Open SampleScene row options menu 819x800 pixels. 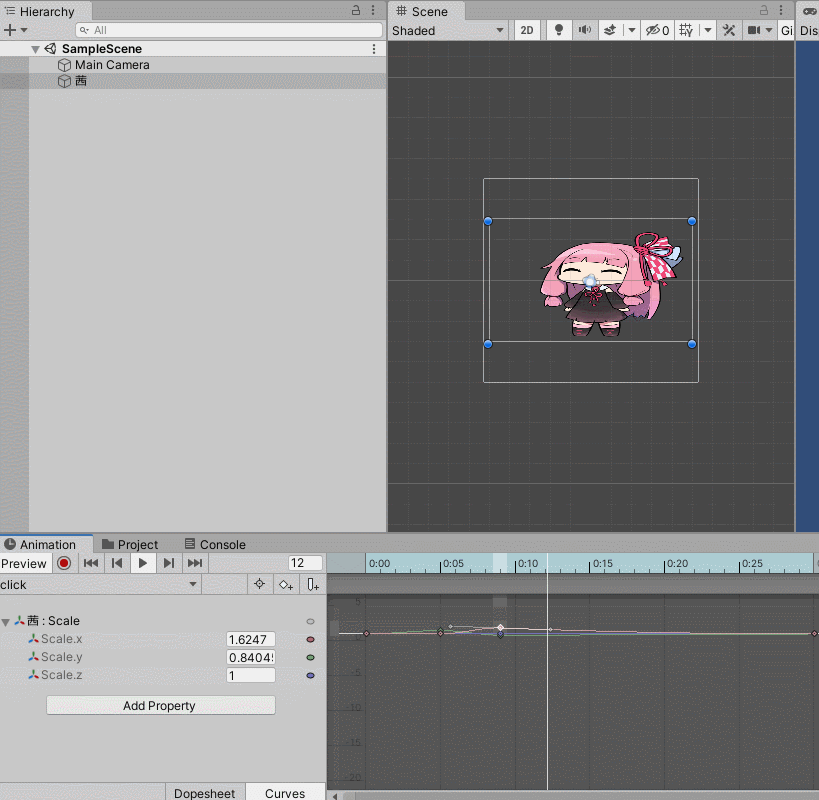374,49
